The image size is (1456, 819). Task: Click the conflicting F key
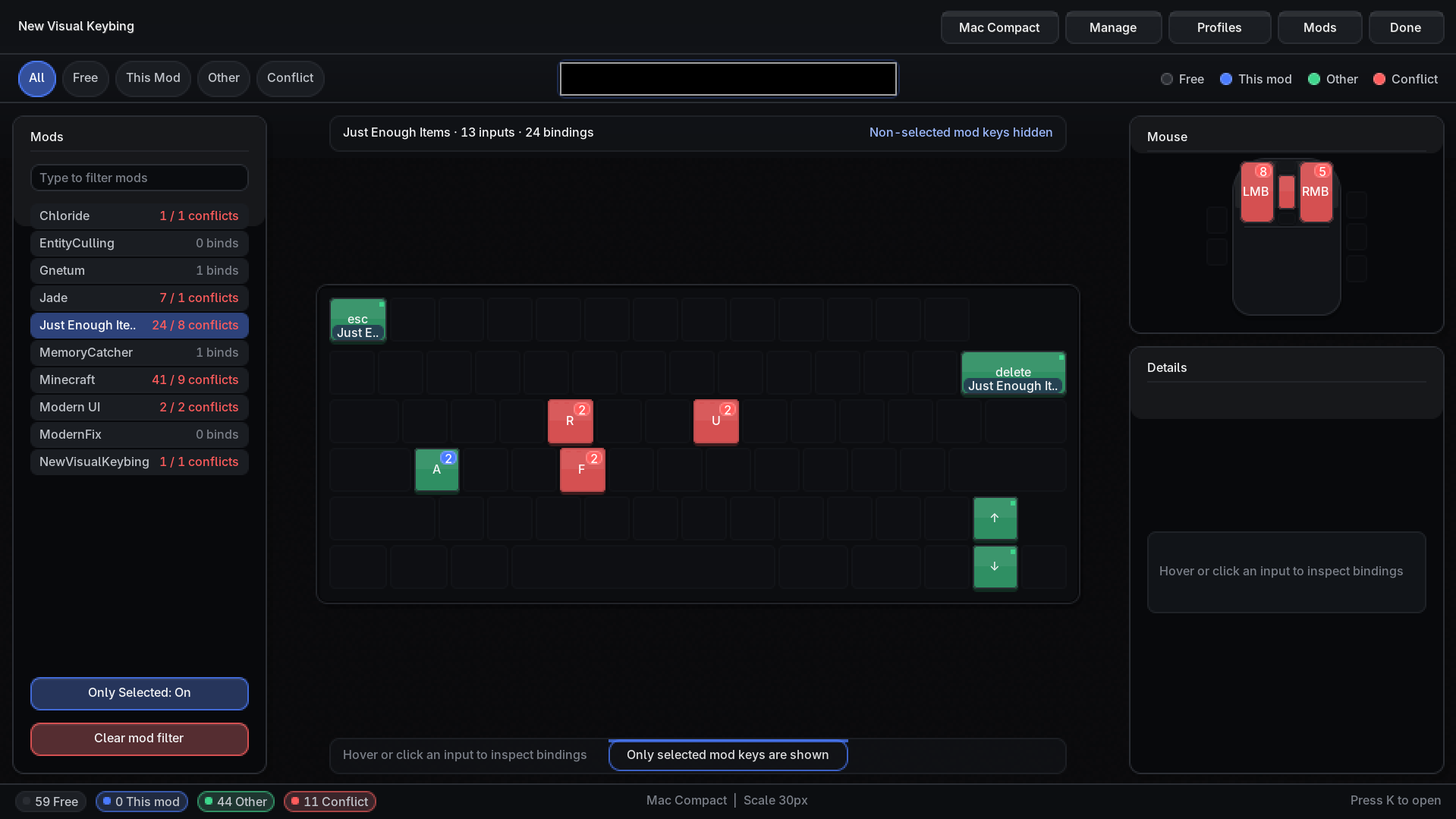point(582,470)
